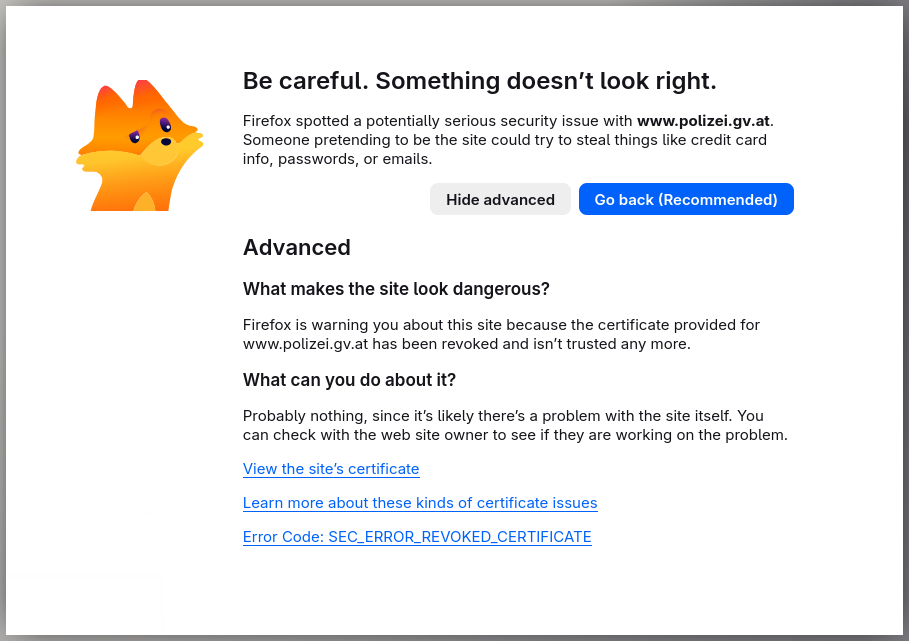Click 'What makes the site look dangerous?' heading

click(396, 289)
